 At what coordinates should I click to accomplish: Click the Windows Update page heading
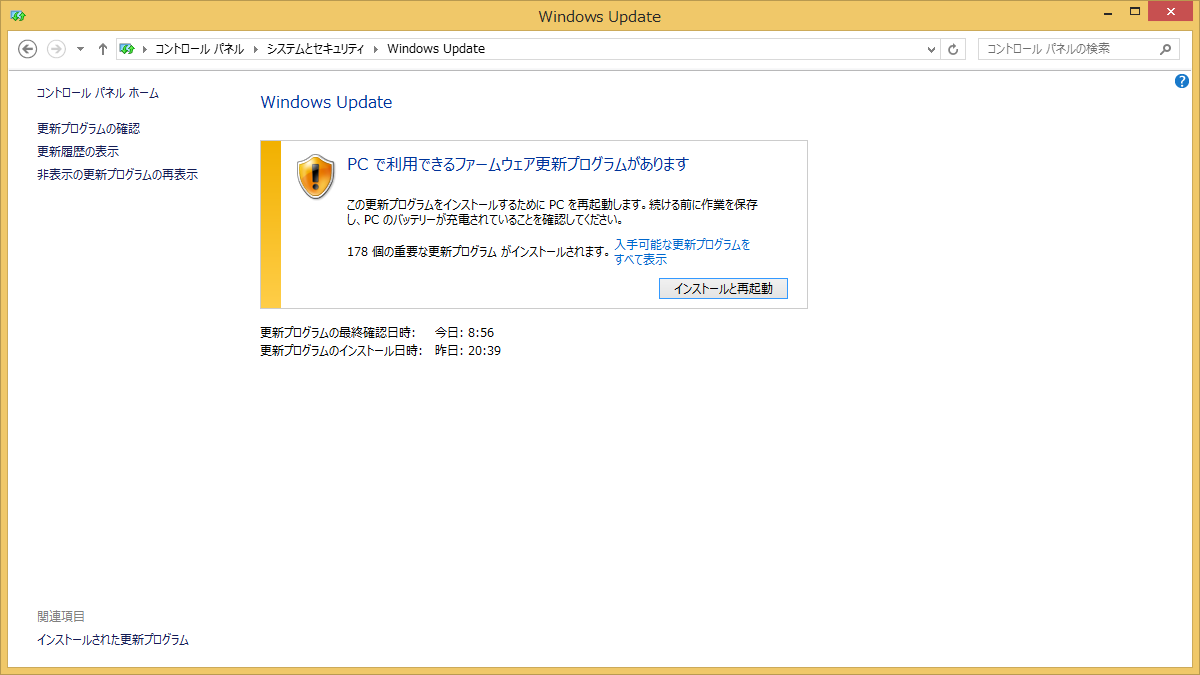pos(326,102)
